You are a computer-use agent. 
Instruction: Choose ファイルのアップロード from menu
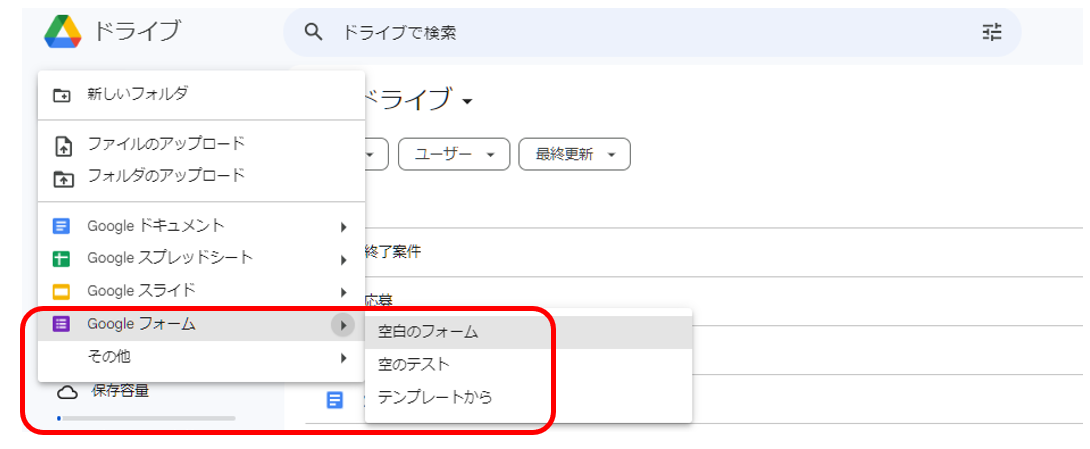tap(202, 145)
